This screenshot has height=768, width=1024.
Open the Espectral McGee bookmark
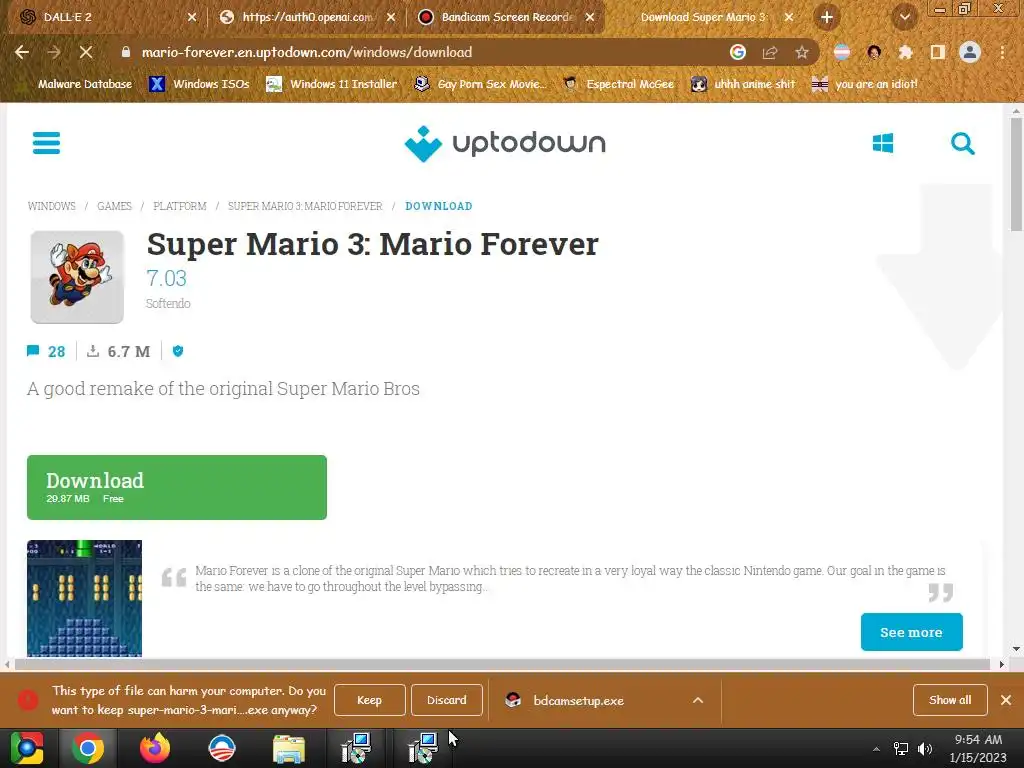pyautogui.click(x=618, y=84)
